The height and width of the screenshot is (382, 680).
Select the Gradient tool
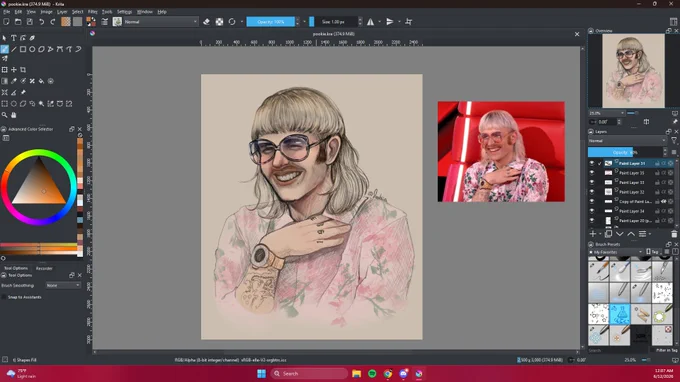coord(4,81)
